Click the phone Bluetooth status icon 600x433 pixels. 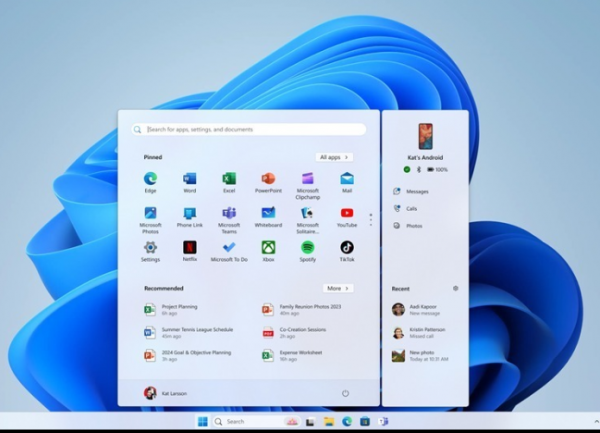[x=419, y=169]
